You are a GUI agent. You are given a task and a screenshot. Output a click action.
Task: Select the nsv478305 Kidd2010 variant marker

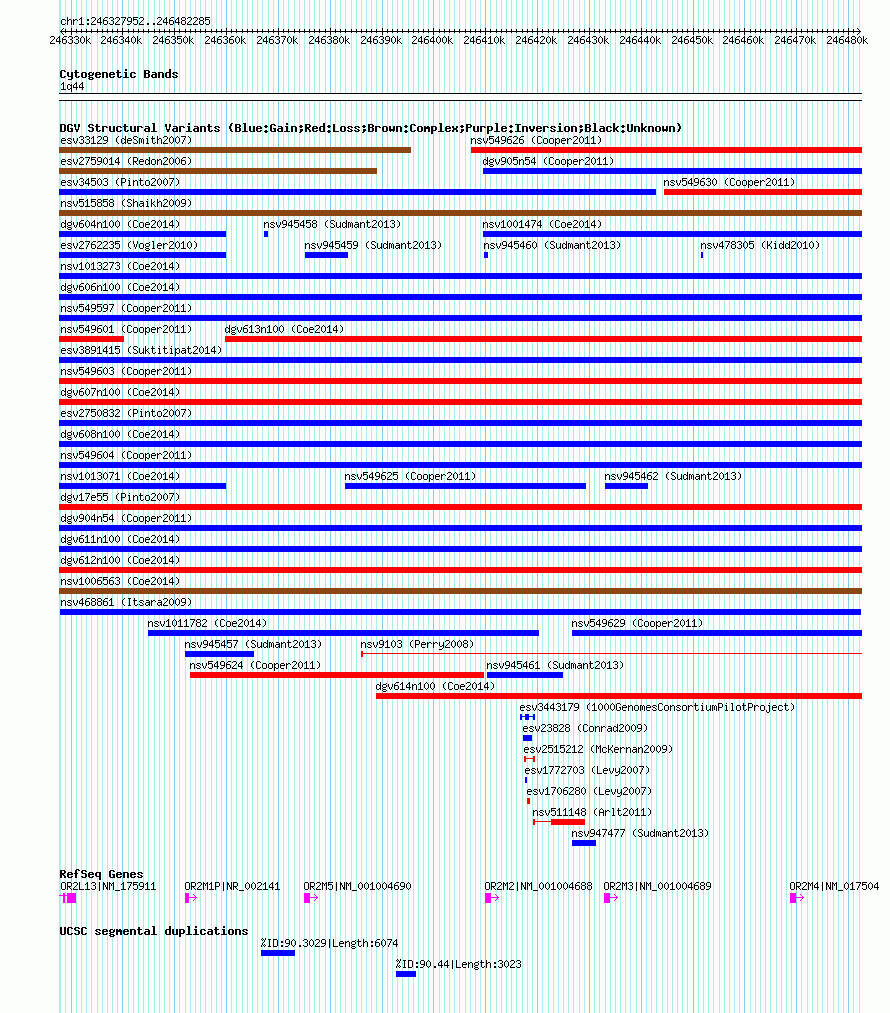tap(702, 255)
